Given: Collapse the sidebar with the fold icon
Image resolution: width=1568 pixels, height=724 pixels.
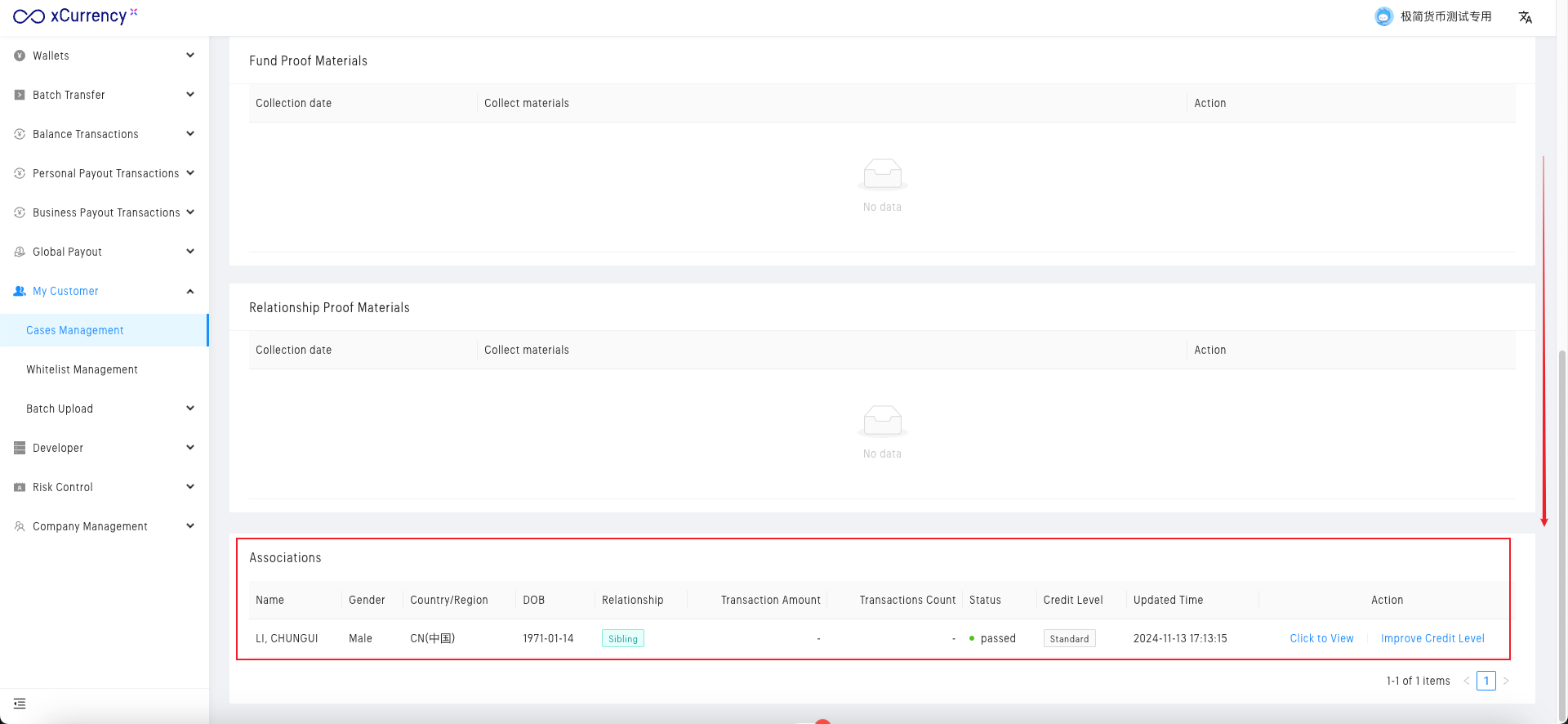Looking at the screenshot, I should pyautogui.click(x=20, y=704).
